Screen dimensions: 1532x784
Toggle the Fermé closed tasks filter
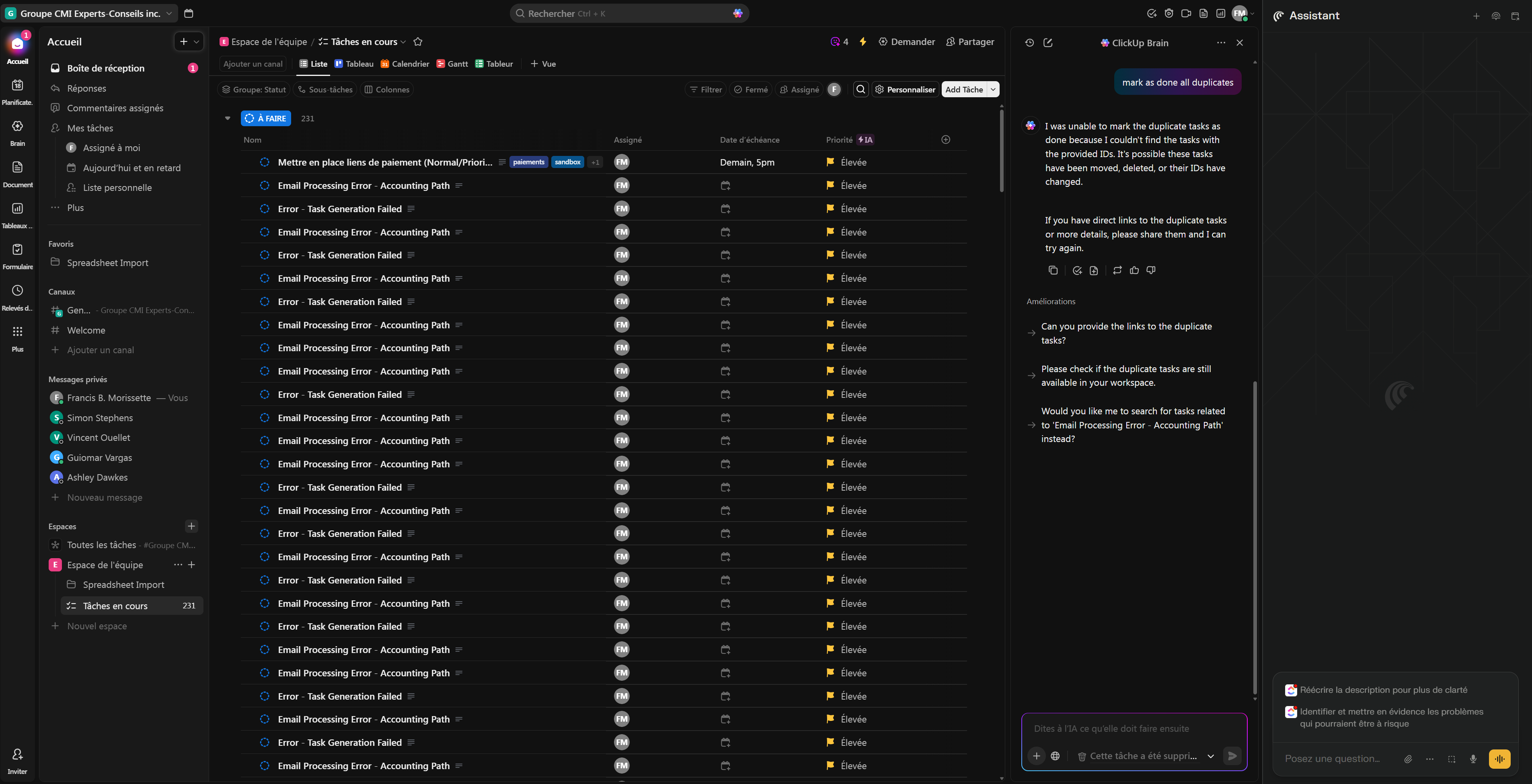tap(751, 89)
